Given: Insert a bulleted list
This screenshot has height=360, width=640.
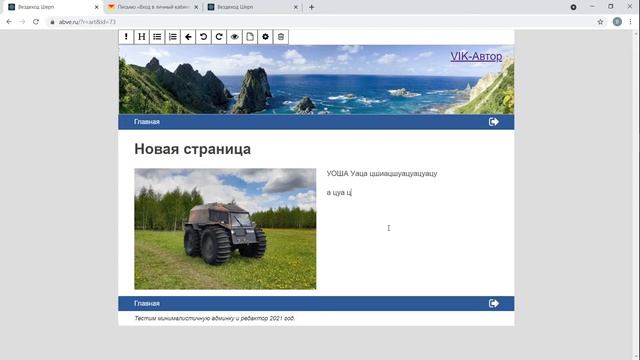Looking at the screenshot, I should (157, 37).
